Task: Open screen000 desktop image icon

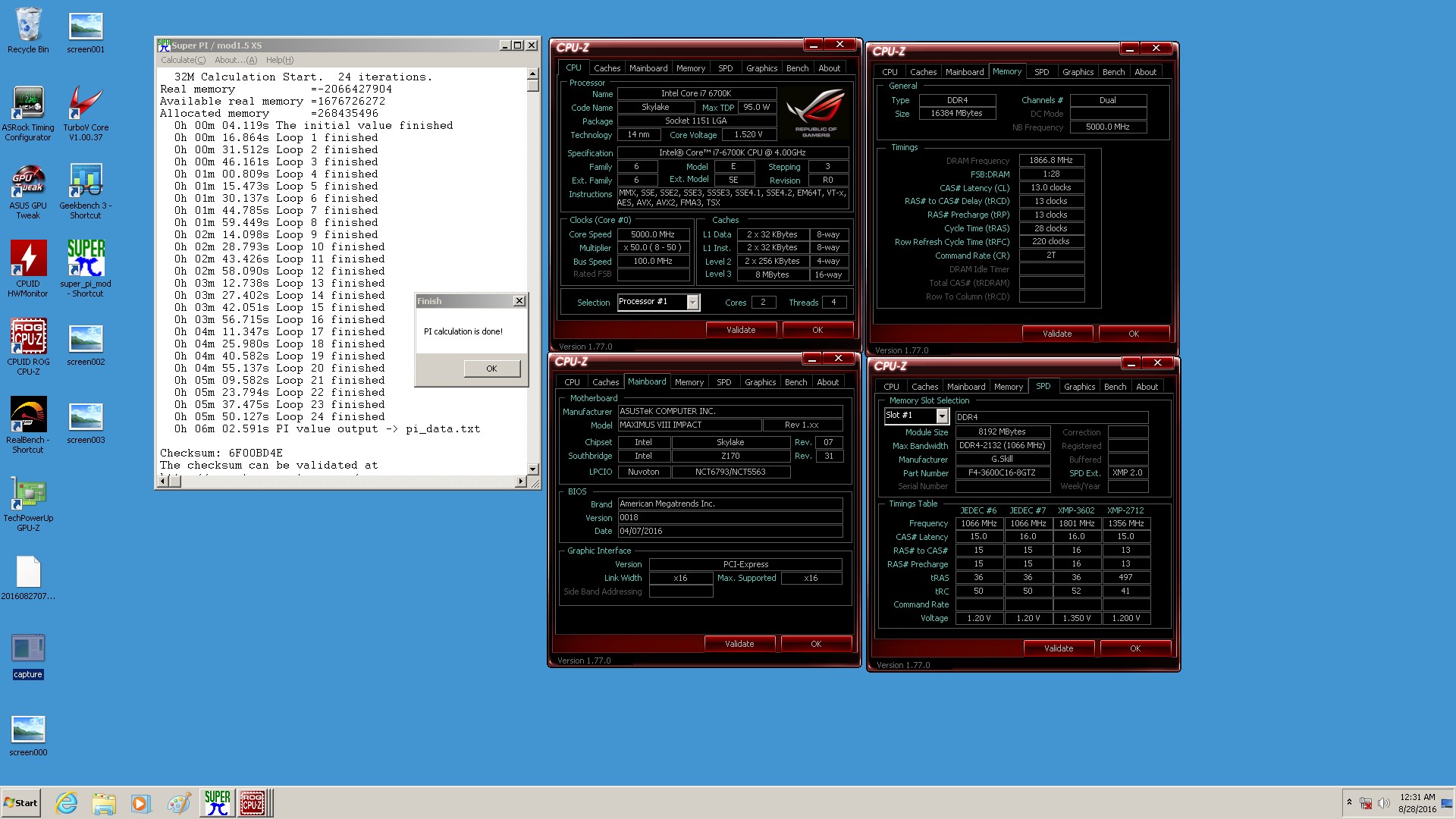Action: coord(28,735)
